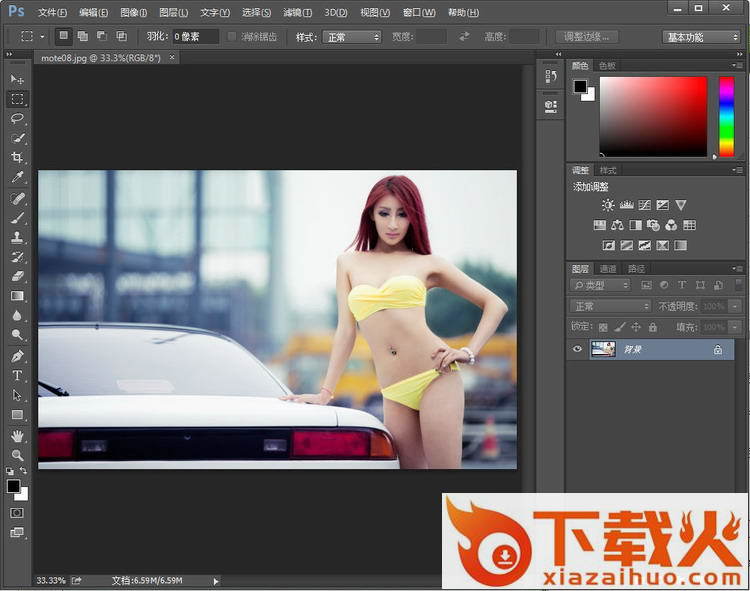Open the layer blend mode 正常 dropdown
The image size is (750, 591).
[611, 306]
